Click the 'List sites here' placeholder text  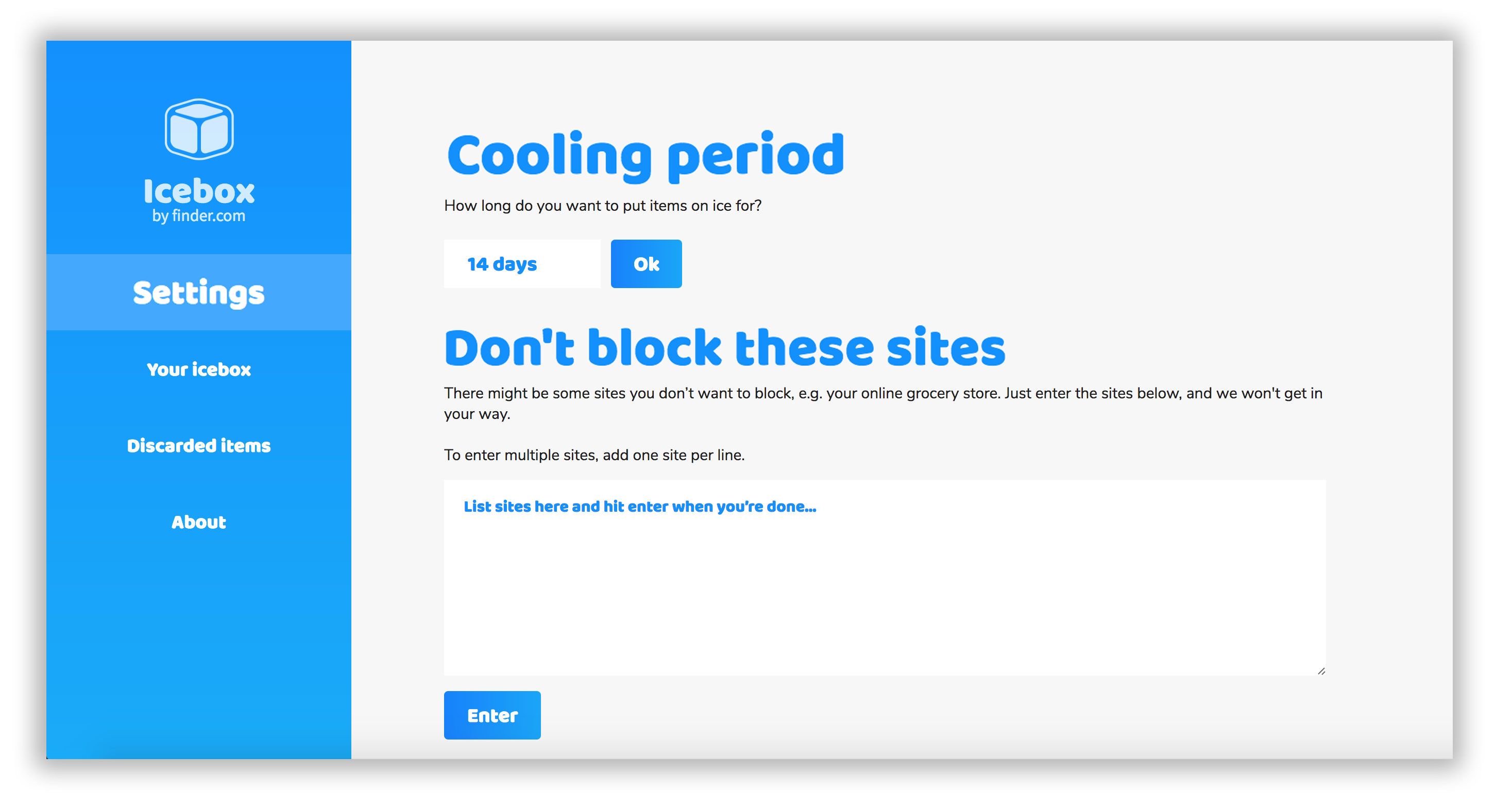pyautogui.click(x=640, y=507)
